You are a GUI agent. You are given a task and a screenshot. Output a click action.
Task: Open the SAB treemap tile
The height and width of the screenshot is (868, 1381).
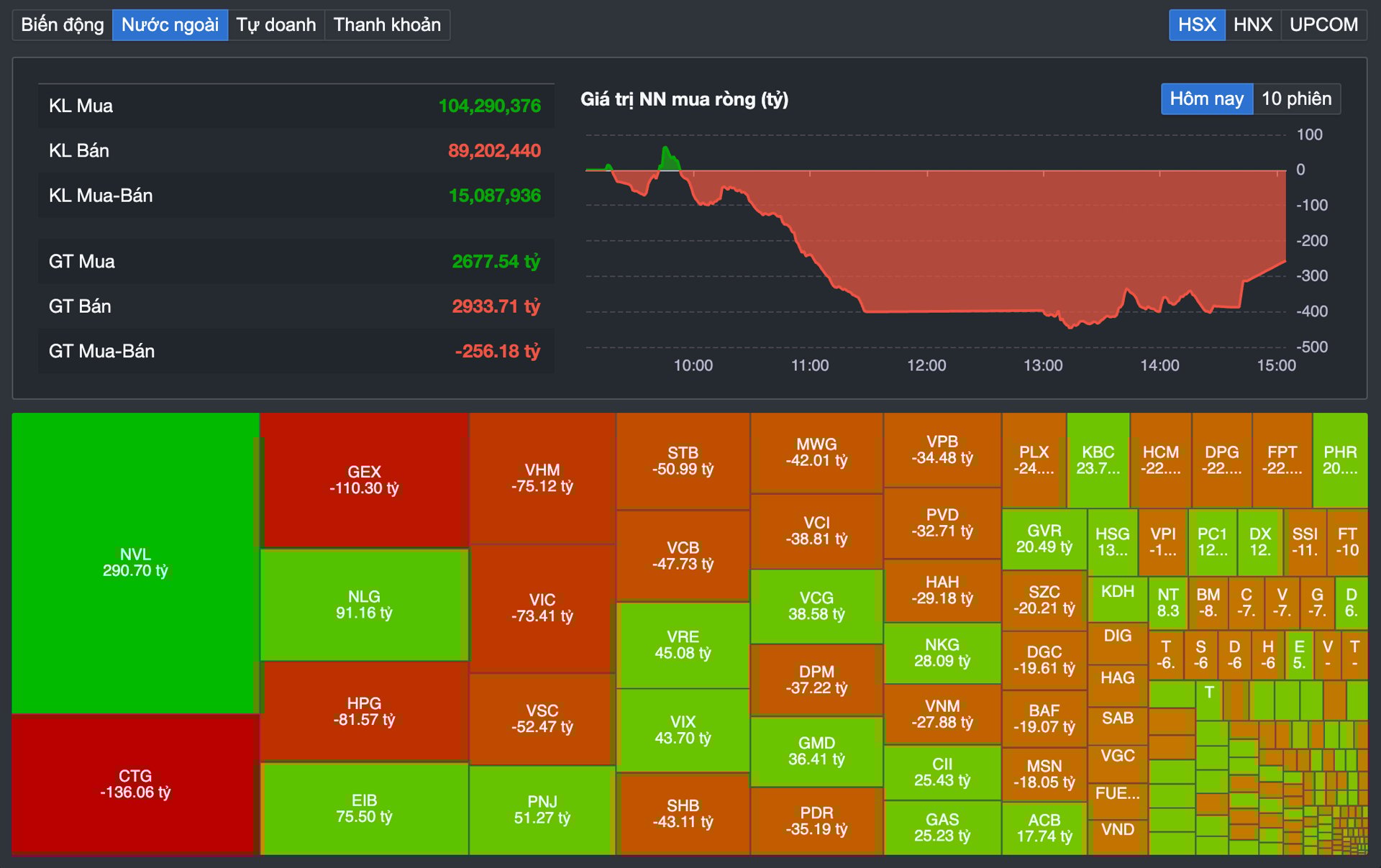[1118, 726]
